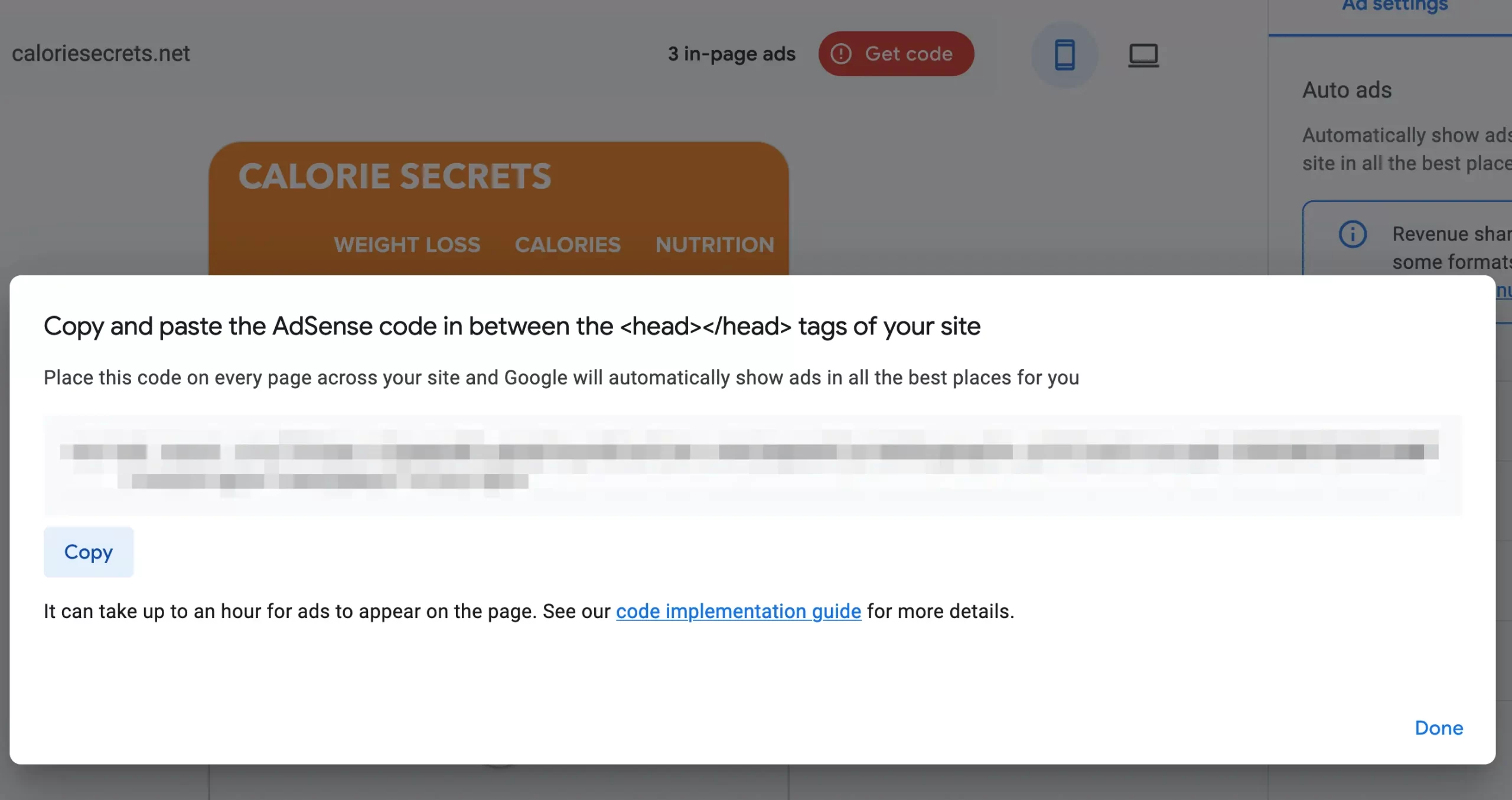Viewport: 1512px width, 800px height.
Task: Click the CALORIE SECRETS site logo
Action: point(395,176)
